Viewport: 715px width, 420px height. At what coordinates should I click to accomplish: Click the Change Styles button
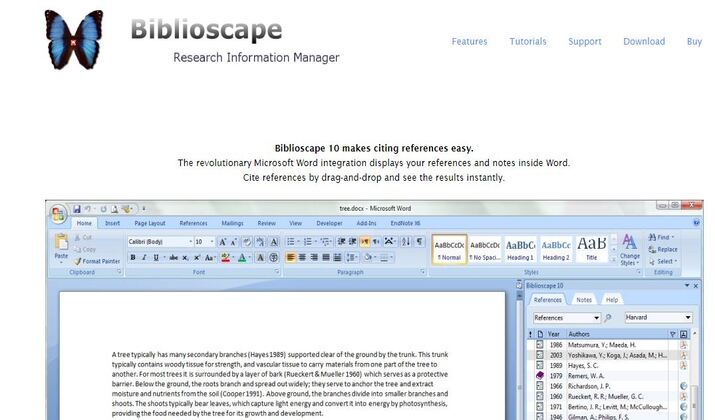(x=629, y=250)
